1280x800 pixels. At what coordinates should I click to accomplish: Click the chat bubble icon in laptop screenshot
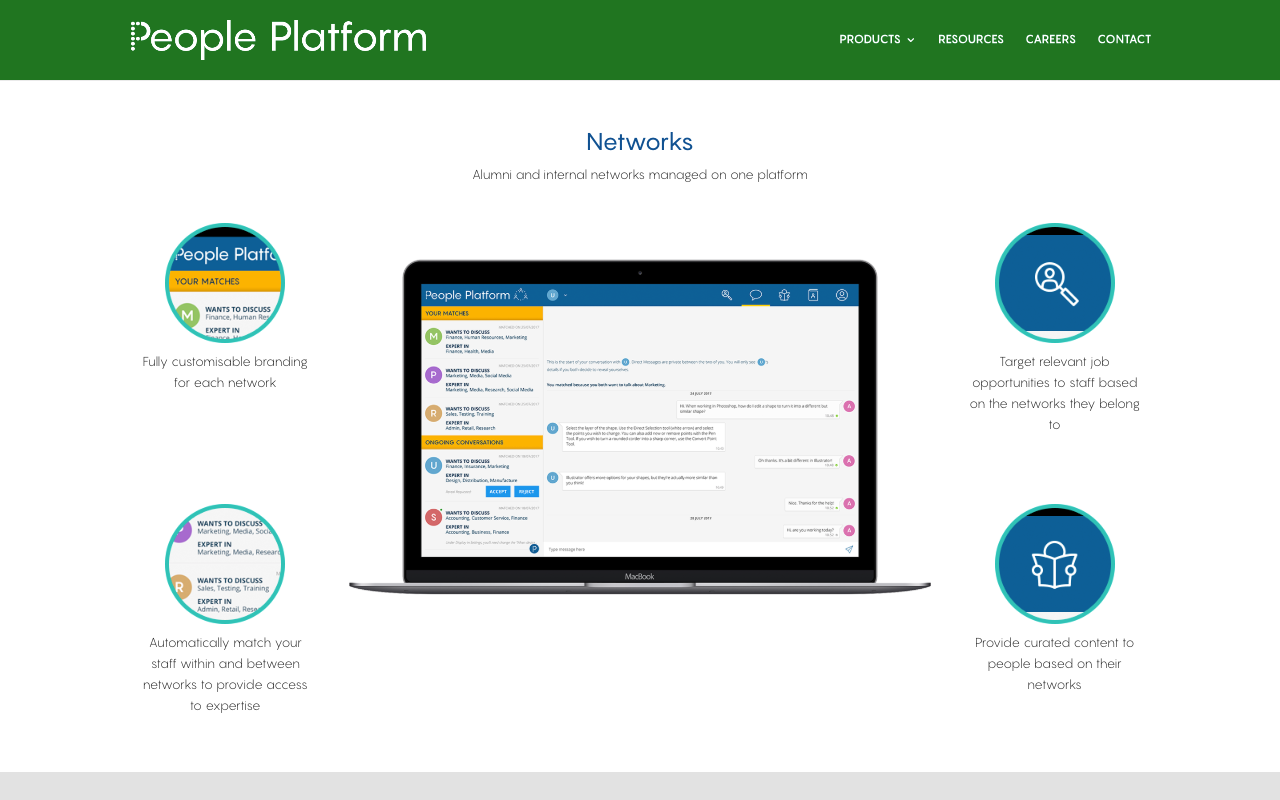tap(756, 295)
